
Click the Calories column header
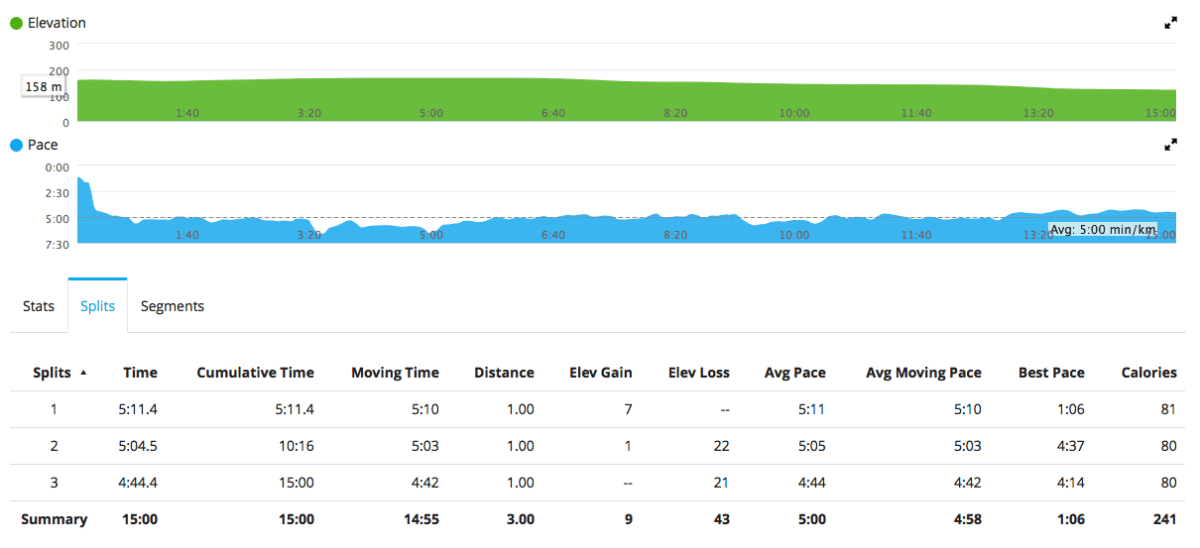pyautogui.click(x=1148, y=372)
